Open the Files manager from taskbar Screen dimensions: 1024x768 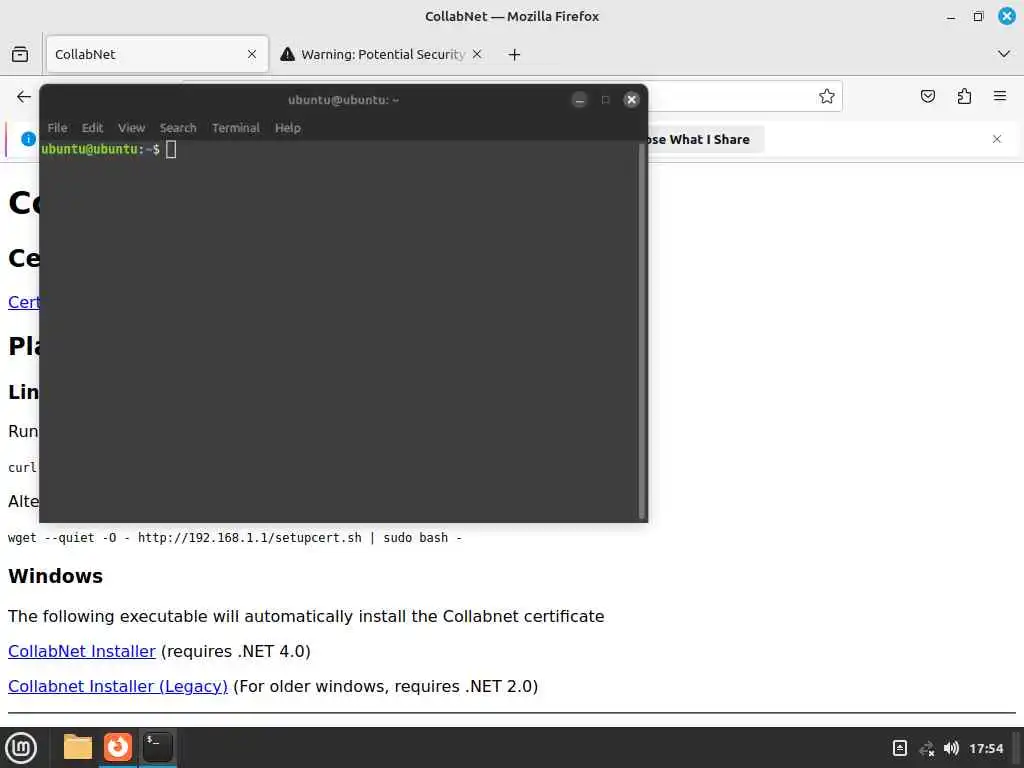tap(78, 747)
